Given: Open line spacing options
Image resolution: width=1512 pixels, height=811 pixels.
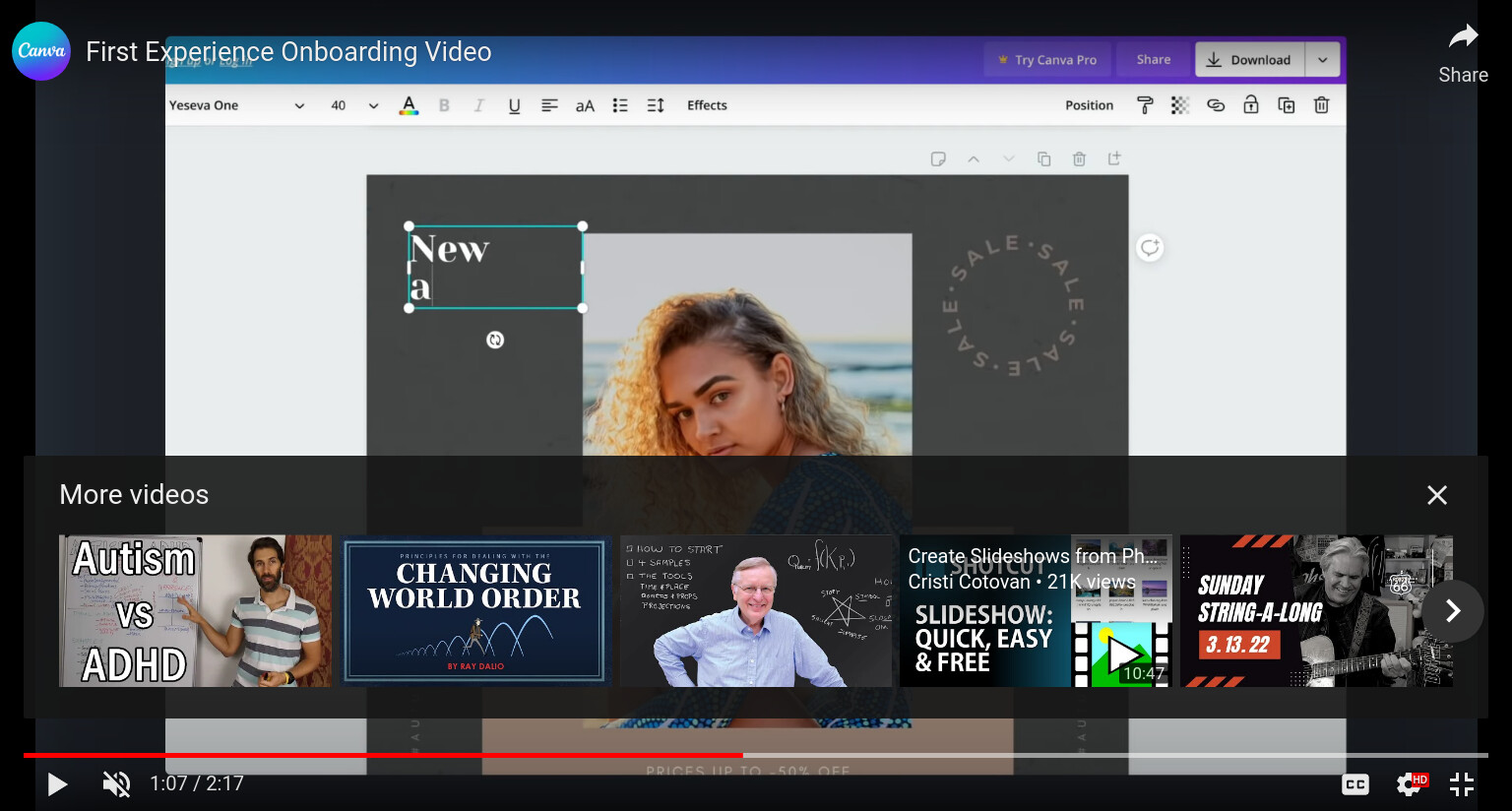Looking at the screenshot, I should pos(656,105).
